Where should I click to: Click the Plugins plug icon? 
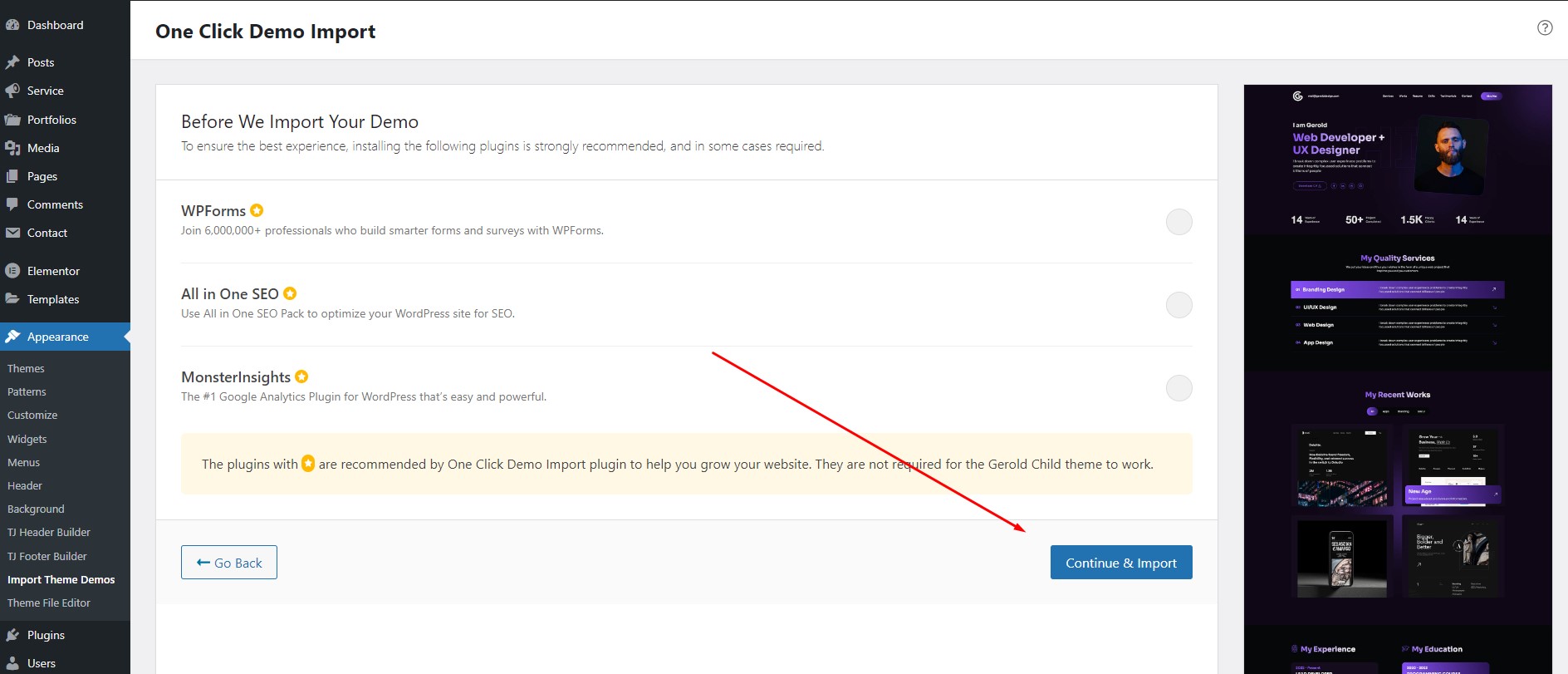(x=12, y=635)
